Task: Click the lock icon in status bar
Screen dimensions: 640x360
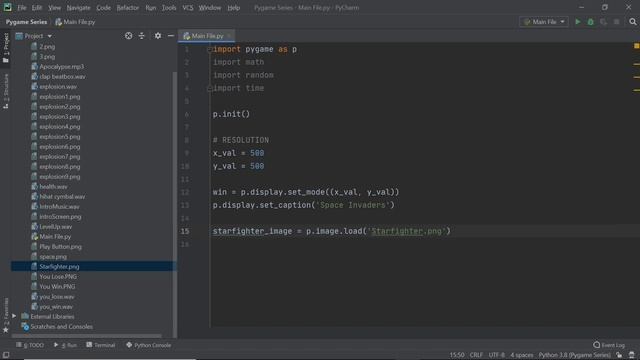Action: pos(619,355)
